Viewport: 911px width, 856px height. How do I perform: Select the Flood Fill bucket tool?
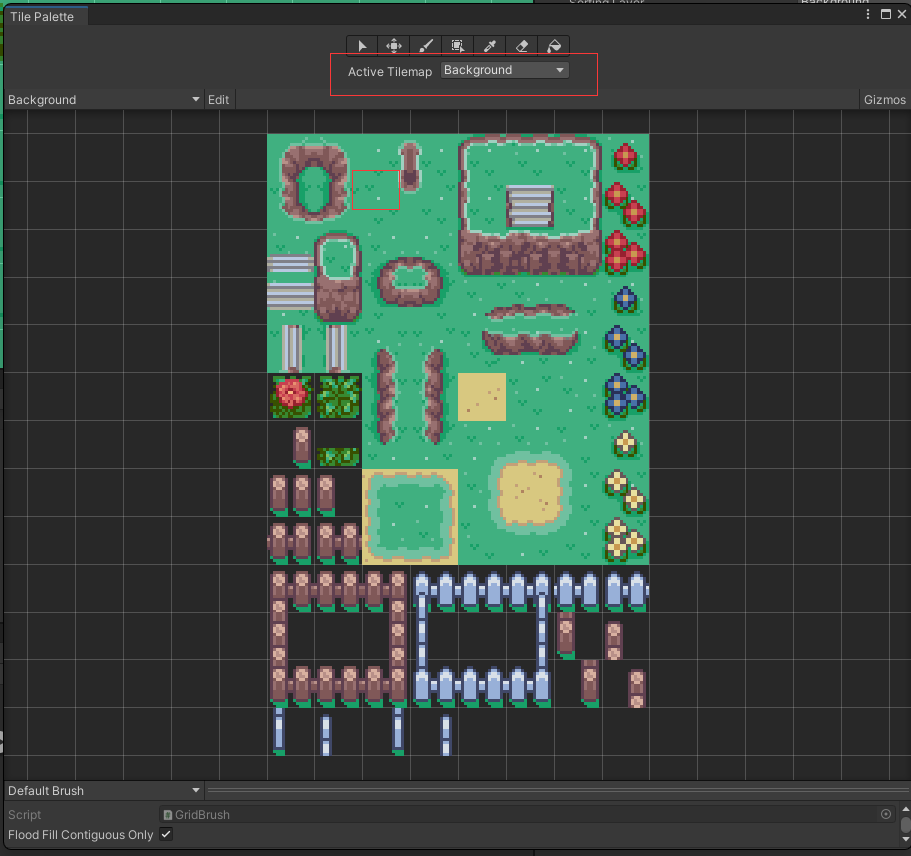554,46
